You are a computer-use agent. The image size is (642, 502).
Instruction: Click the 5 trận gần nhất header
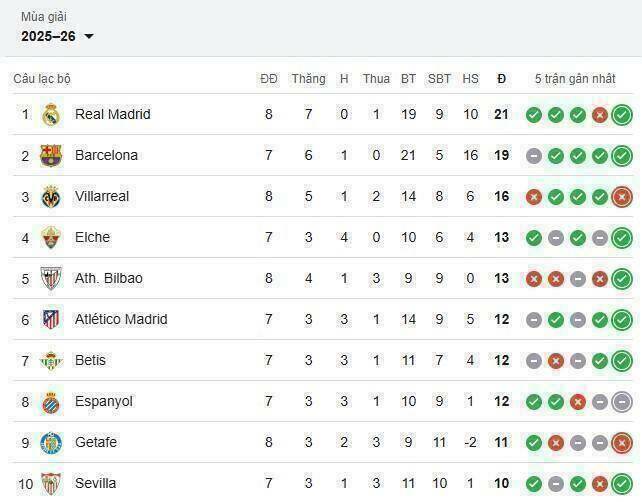(x=575, y=79)
